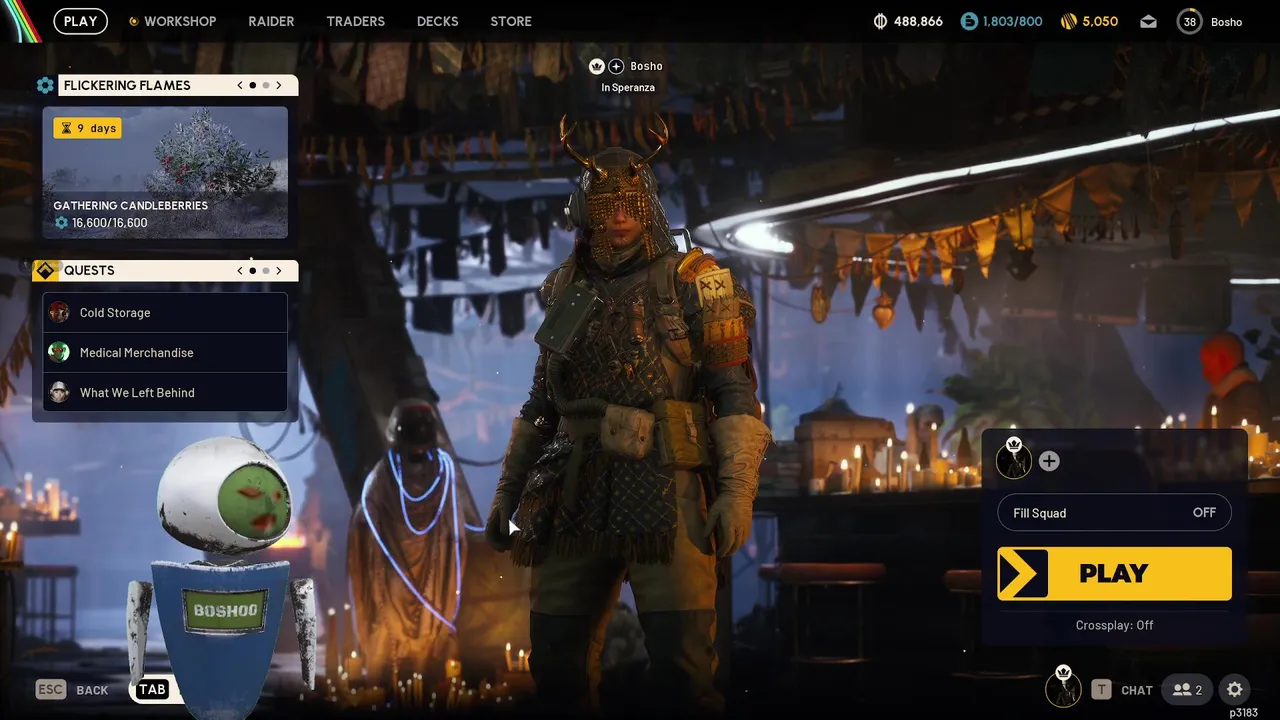Click the QUESTS header title

tap(89, 270)
